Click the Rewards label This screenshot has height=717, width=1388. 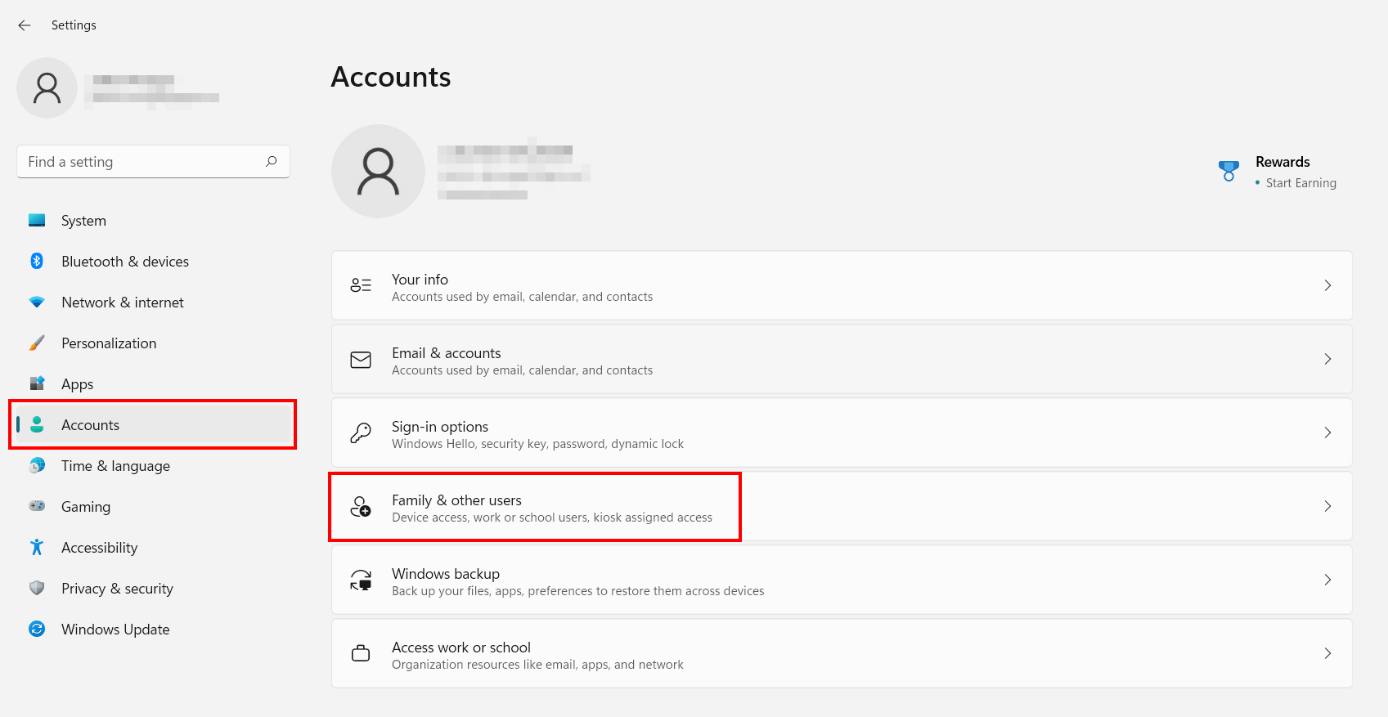tap(1282, 162)
